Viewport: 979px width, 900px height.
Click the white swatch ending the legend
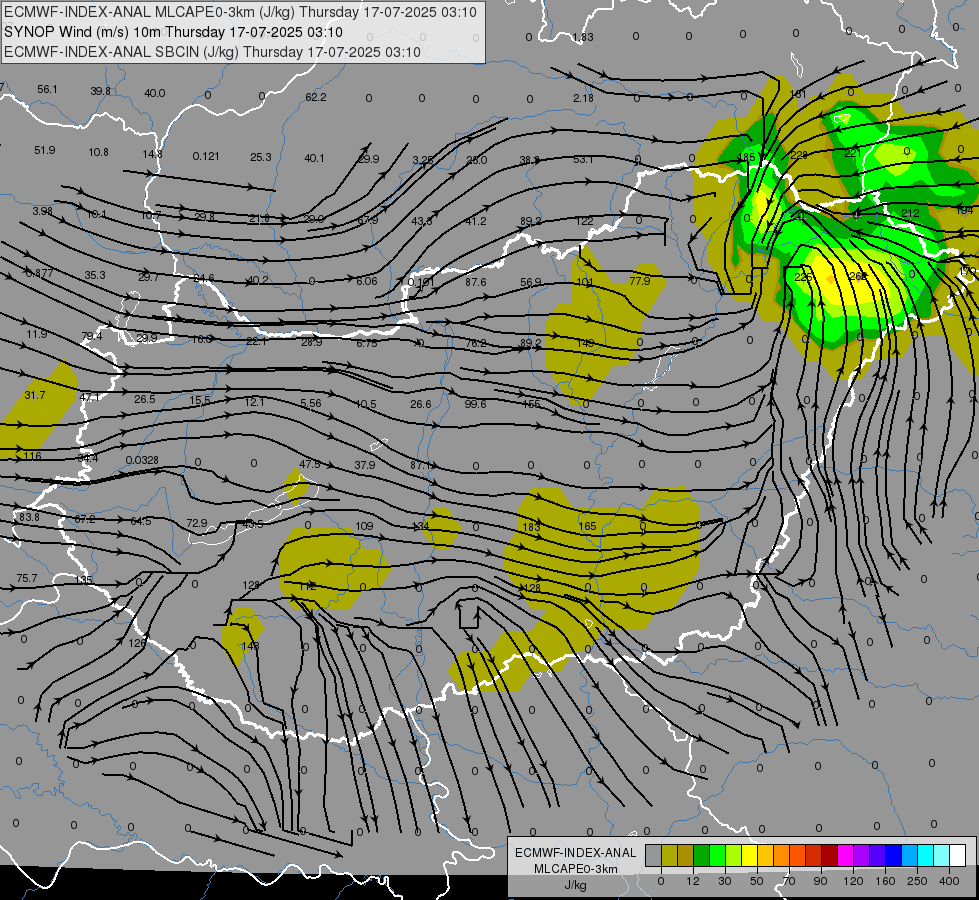(958, 856)
